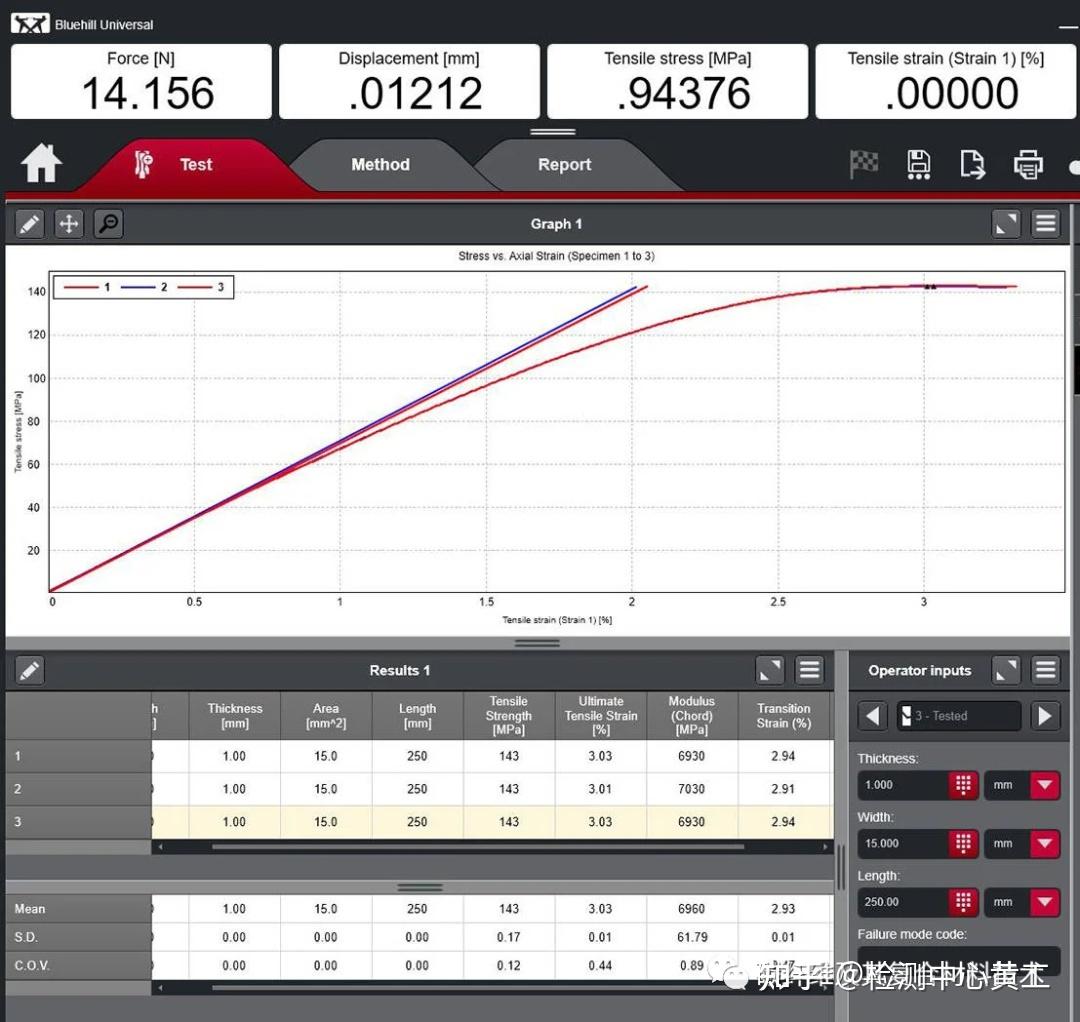Maximize the Operator inputs panel
Viewport: 1080px width, 1022px height.
1006,670
